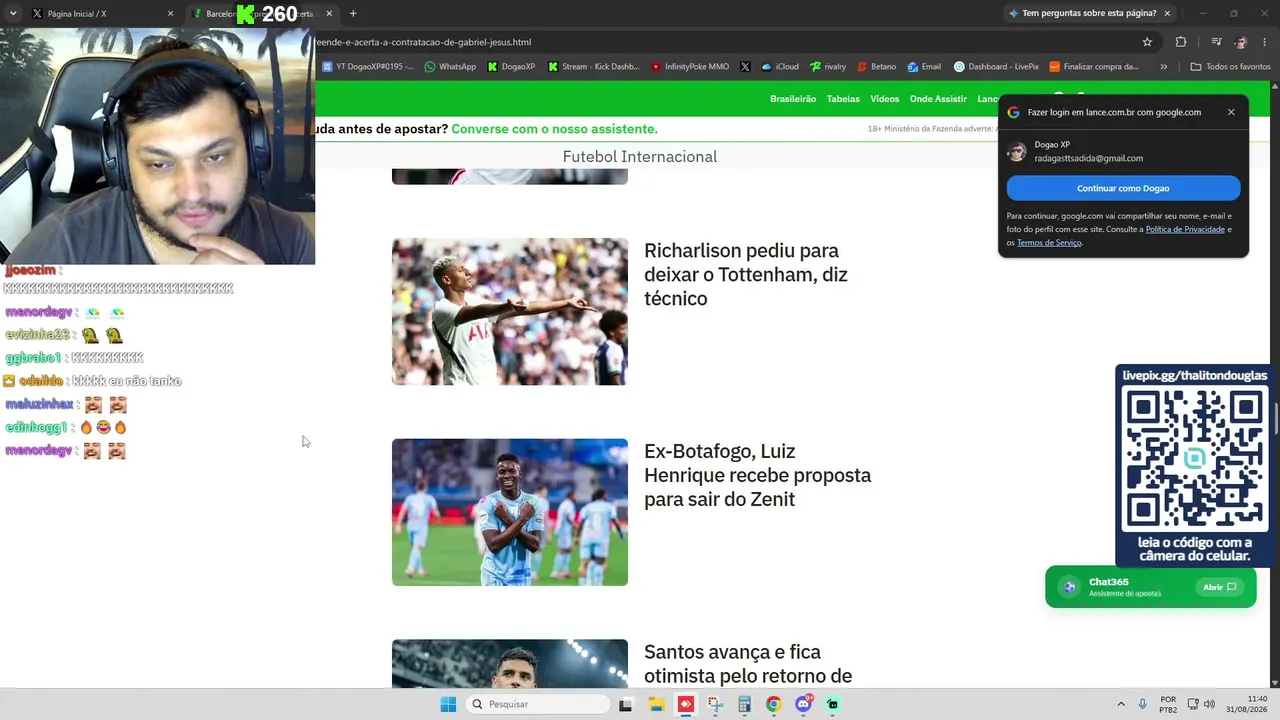Click Continuar como Dogao button

tap(1123, 188)
